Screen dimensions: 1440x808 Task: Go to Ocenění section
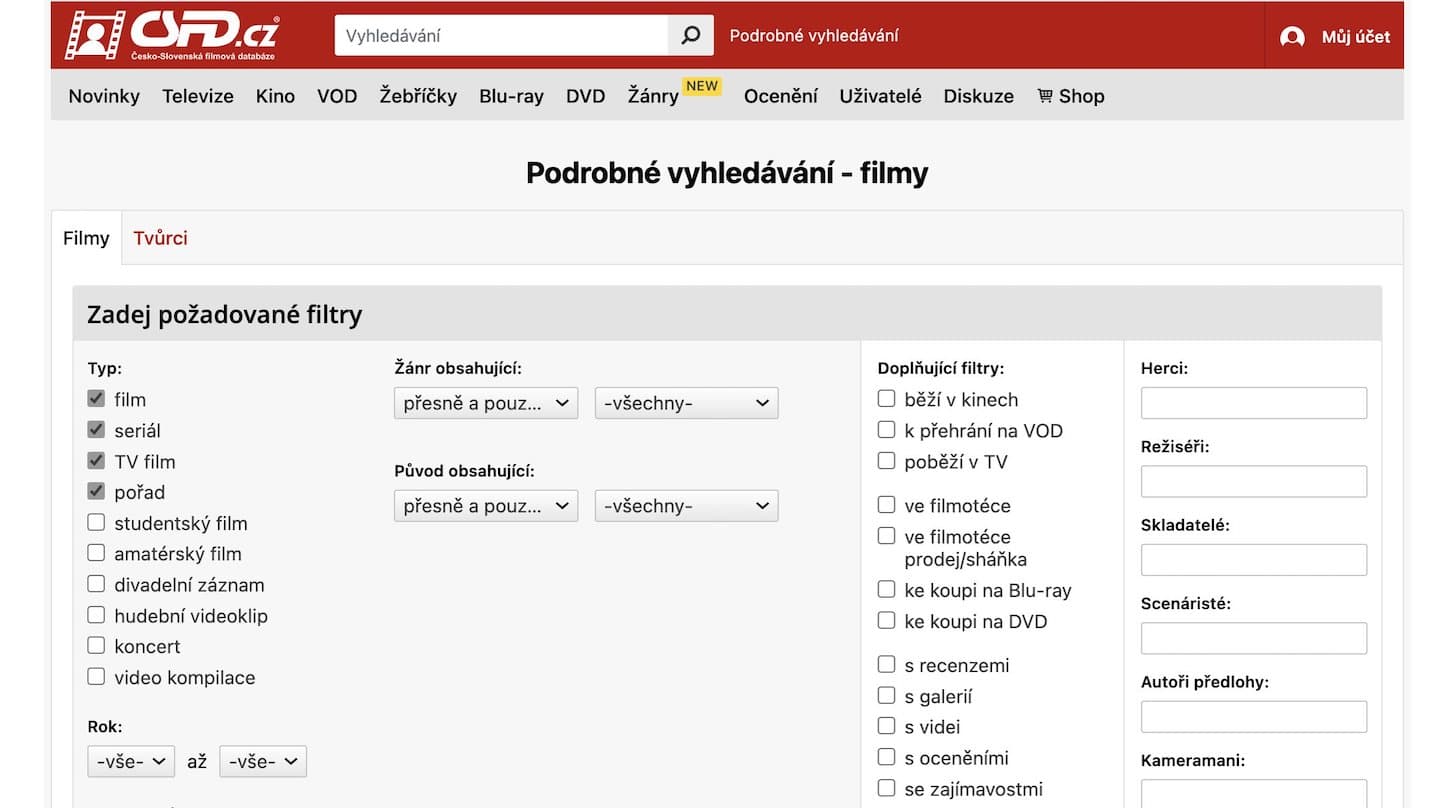point(780,96)
